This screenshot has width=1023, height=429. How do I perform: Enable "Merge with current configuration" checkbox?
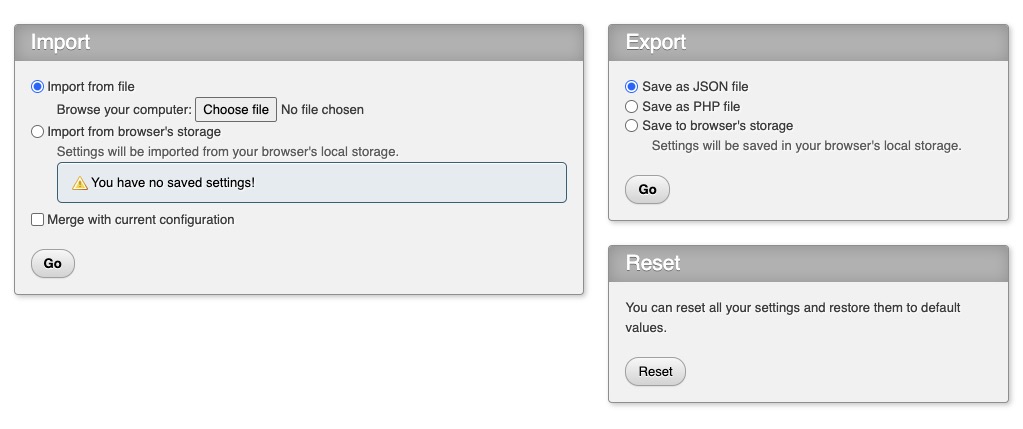click(38, 219)
